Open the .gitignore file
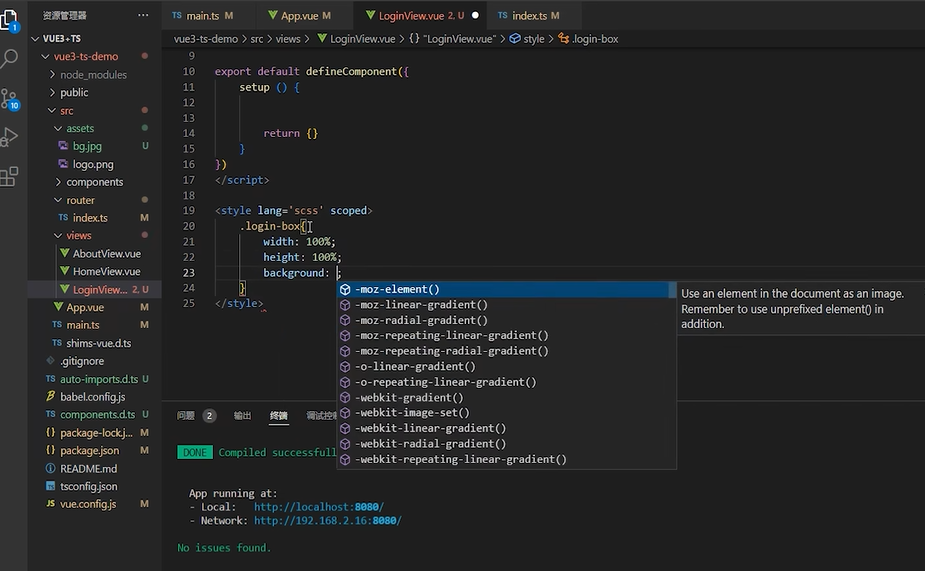 pos(94,361)
